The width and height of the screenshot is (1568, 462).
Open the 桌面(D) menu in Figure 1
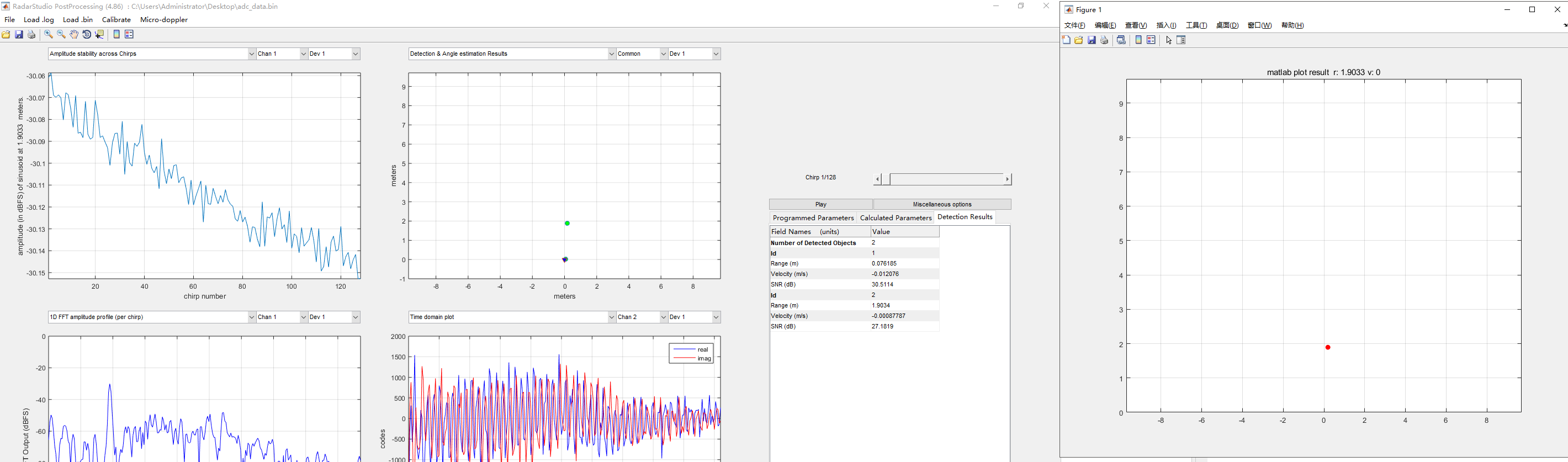1227,25
